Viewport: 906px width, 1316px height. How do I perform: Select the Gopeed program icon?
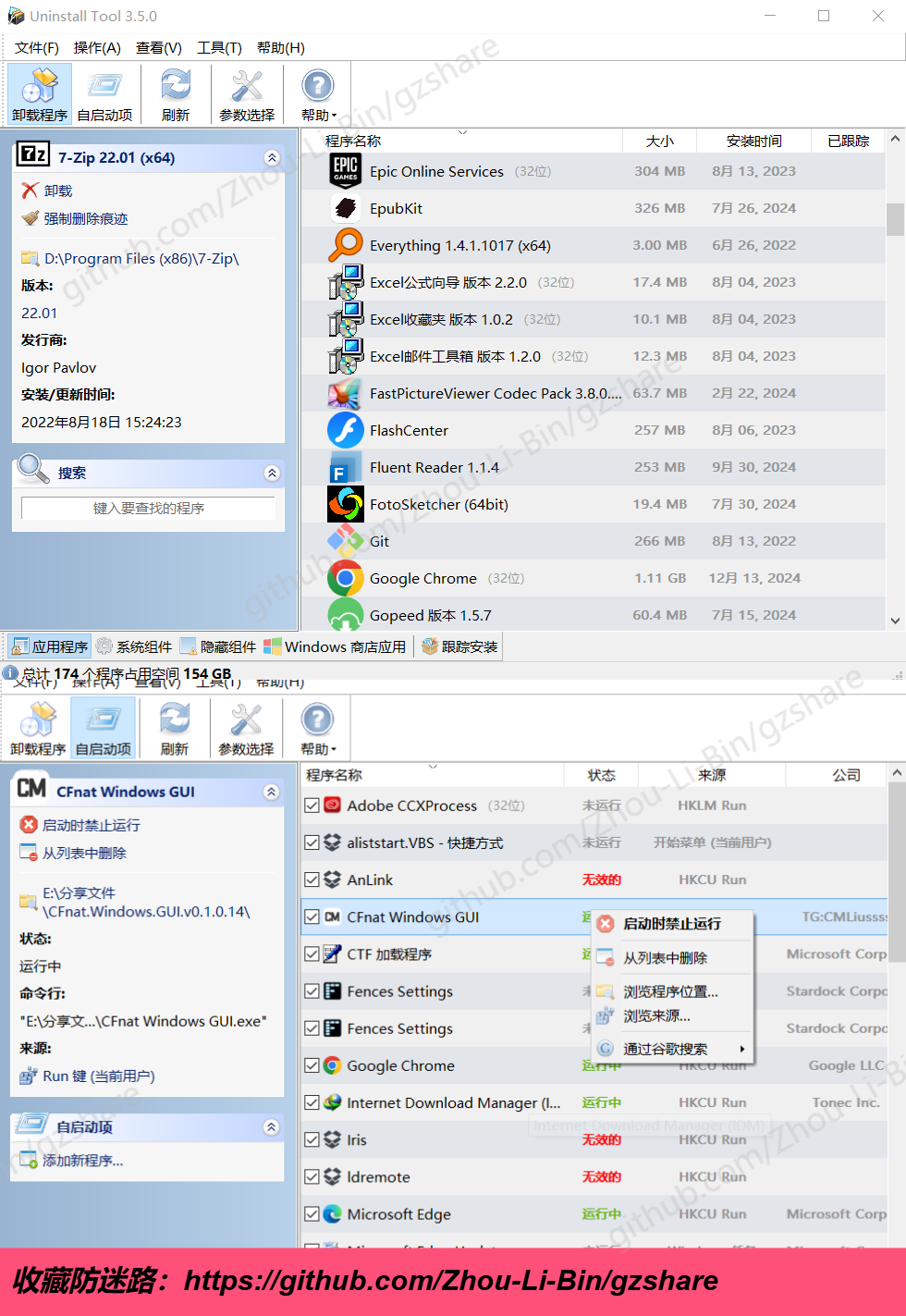[x=346, y=615]
